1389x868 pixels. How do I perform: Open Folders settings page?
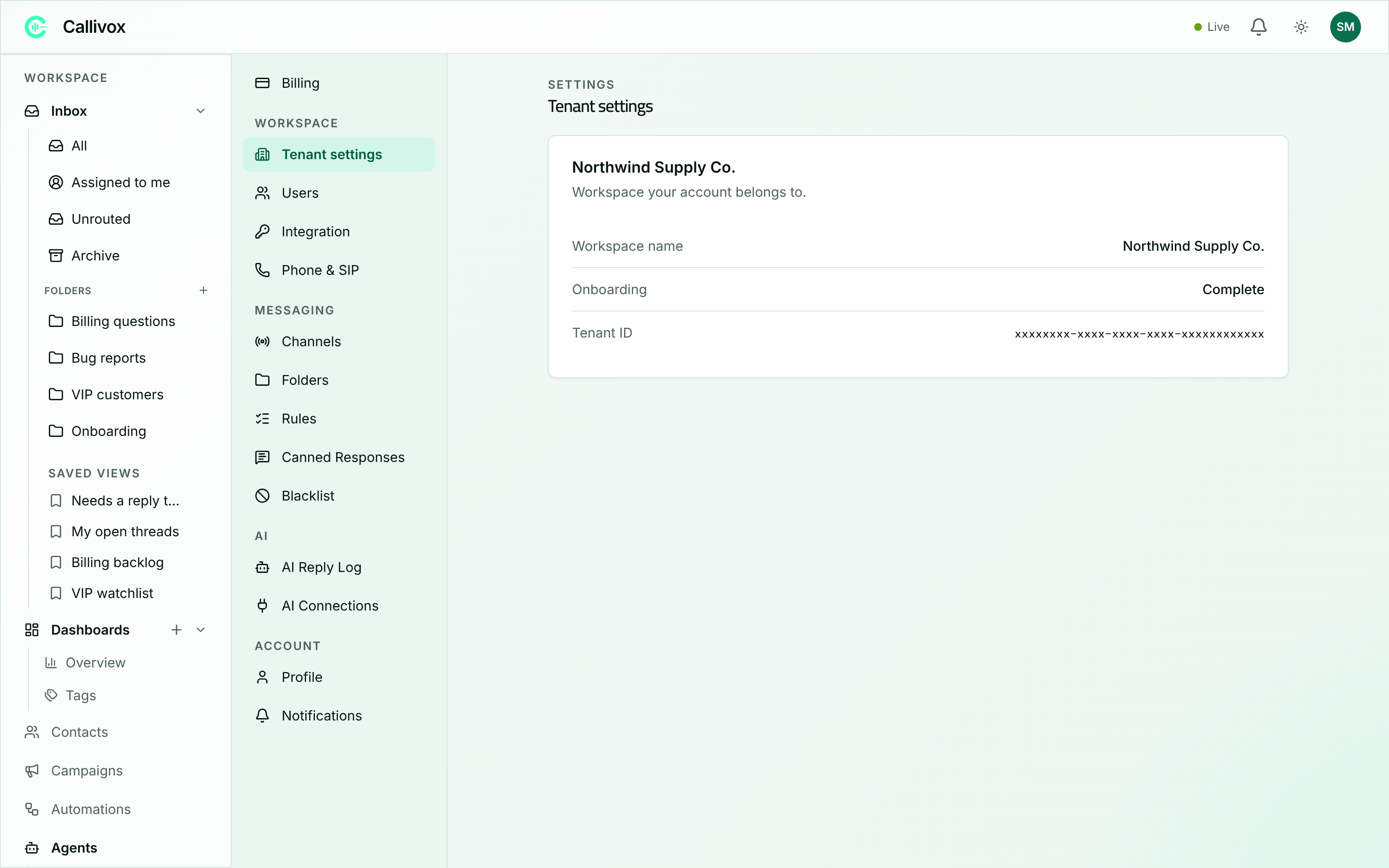click(339, 380)
